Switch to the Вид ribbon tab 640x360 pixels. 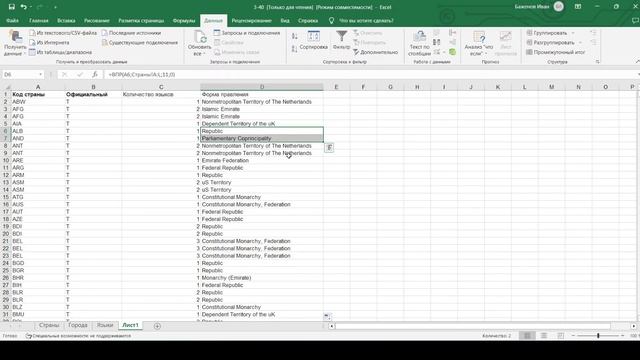point(285,20)
